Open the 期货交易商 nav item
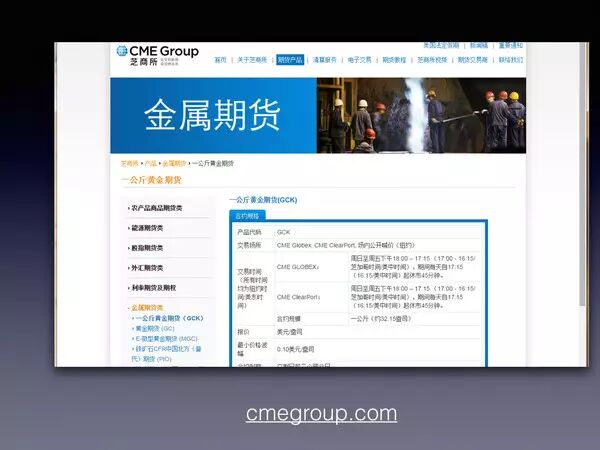This screenshot has width=600, height=450. point(473,60)
